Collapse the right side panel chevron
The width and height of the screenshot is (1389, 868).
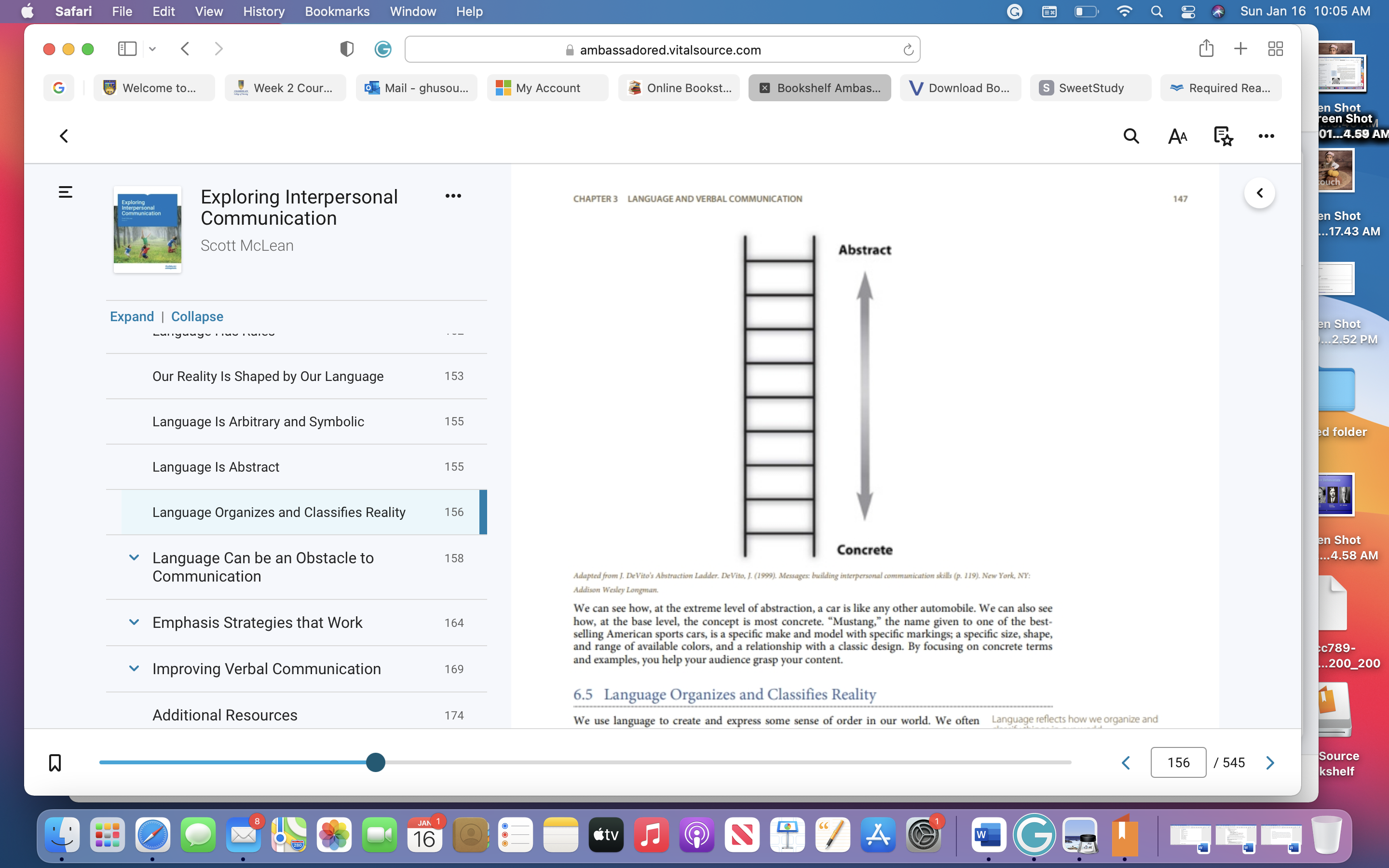click(x=1259, y=193)
